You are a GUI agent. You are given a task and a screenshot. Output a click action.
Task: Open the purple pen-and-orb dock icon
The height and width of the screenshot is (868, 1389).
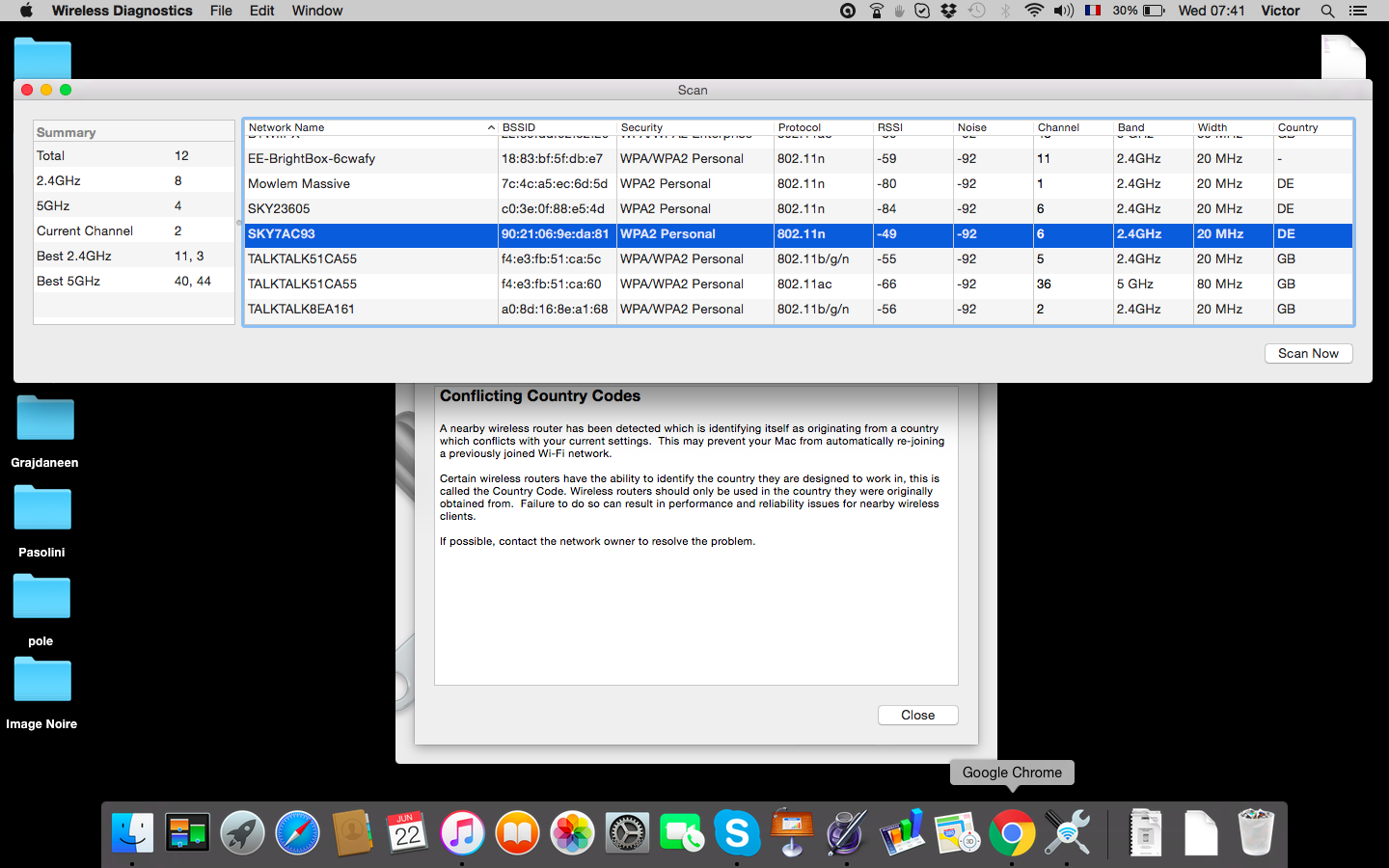(847, 832)
